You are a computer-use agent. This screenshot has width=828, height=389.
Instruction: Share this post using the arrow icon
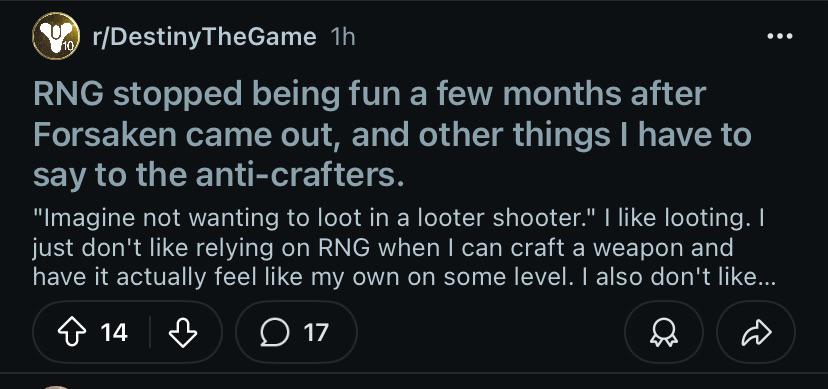coord(756,333)
